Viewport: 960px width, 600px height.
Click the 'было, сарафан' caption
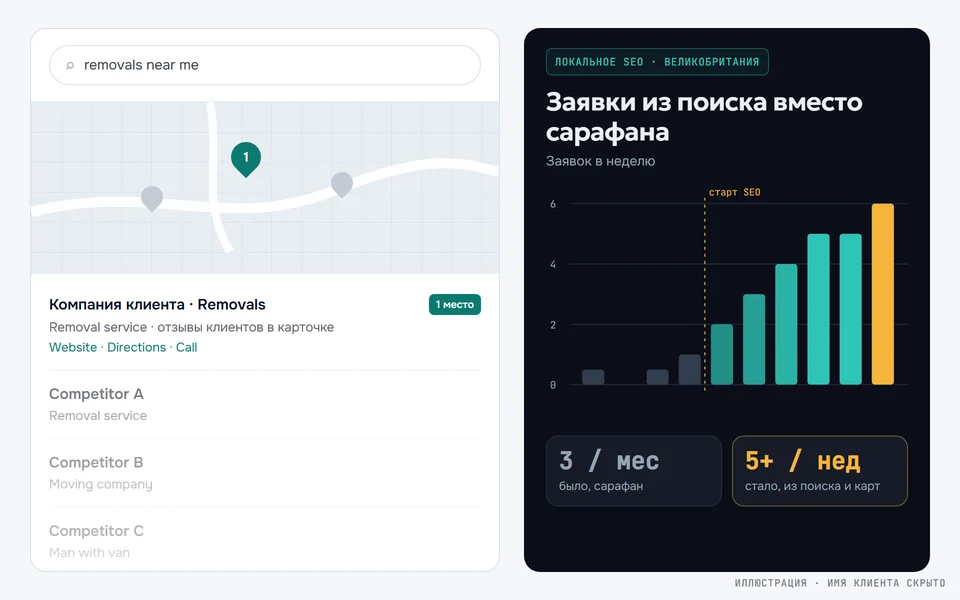601,486
